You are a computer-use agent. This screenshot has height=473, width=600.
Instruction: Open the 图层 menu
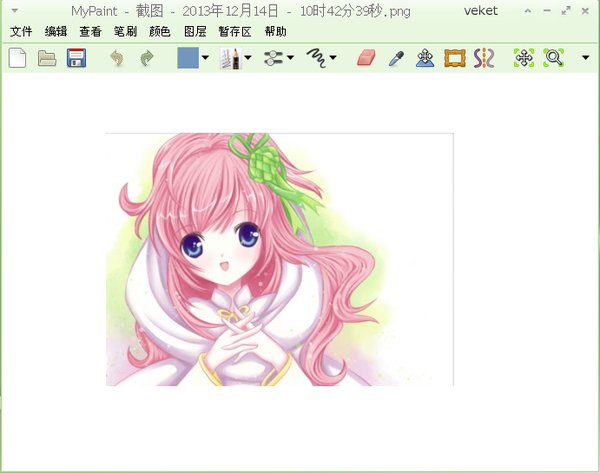coord(195,31)
